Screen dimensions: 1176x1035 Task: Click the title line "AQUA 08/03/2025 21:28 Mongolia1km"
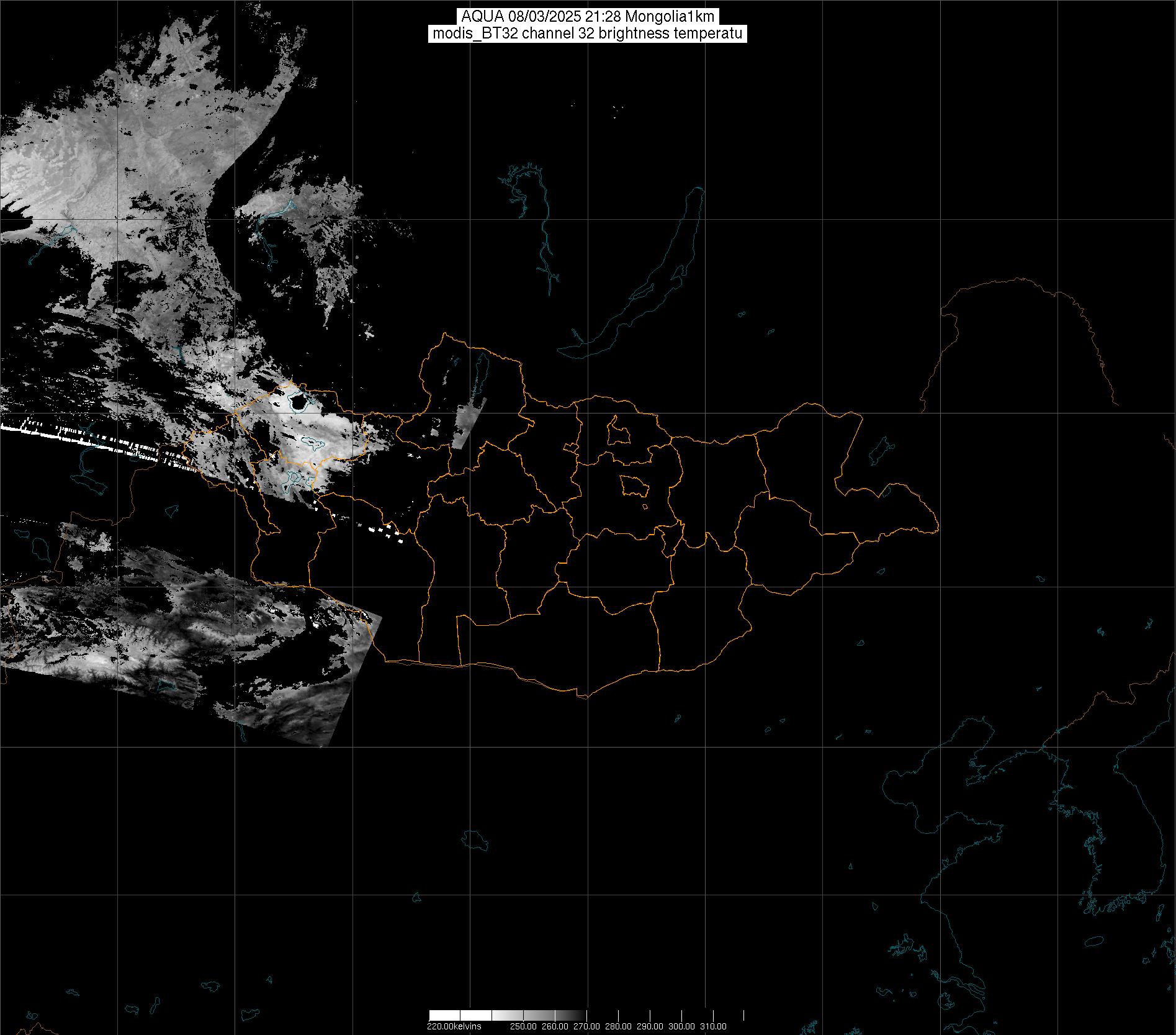click(x=588, y=17)
